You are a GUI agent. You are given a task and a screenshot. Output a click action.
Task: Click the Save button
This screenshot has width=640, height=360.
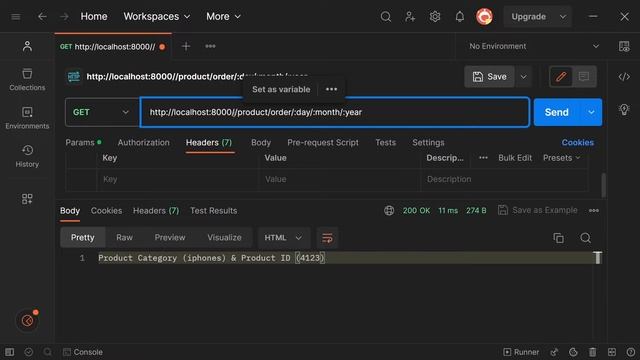tap(490, 77)
